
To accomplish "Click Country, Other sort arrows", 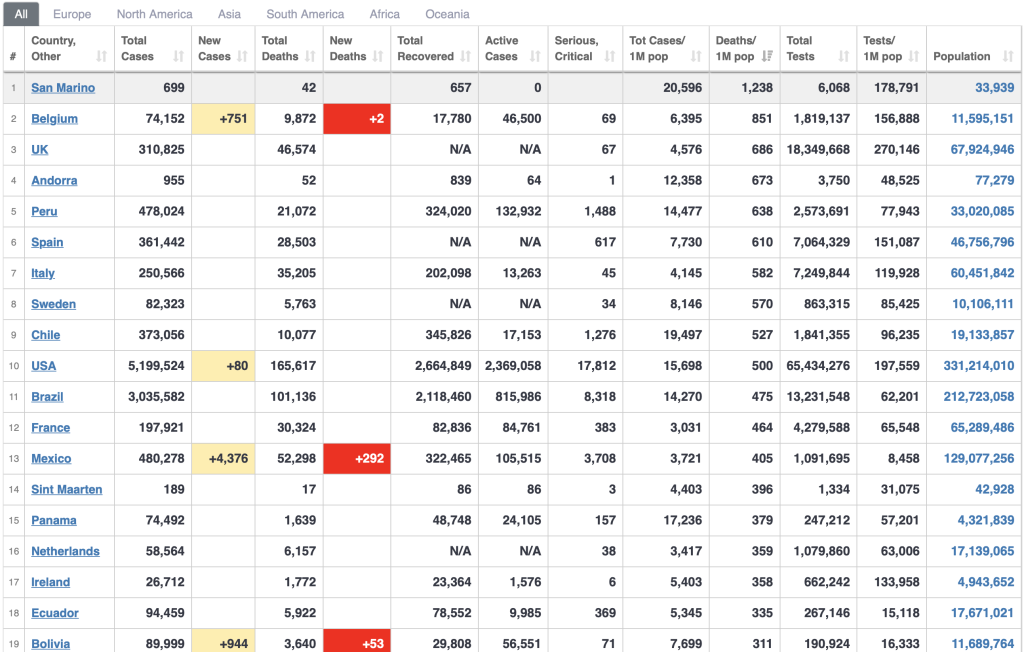I will (x=101, y=57).
